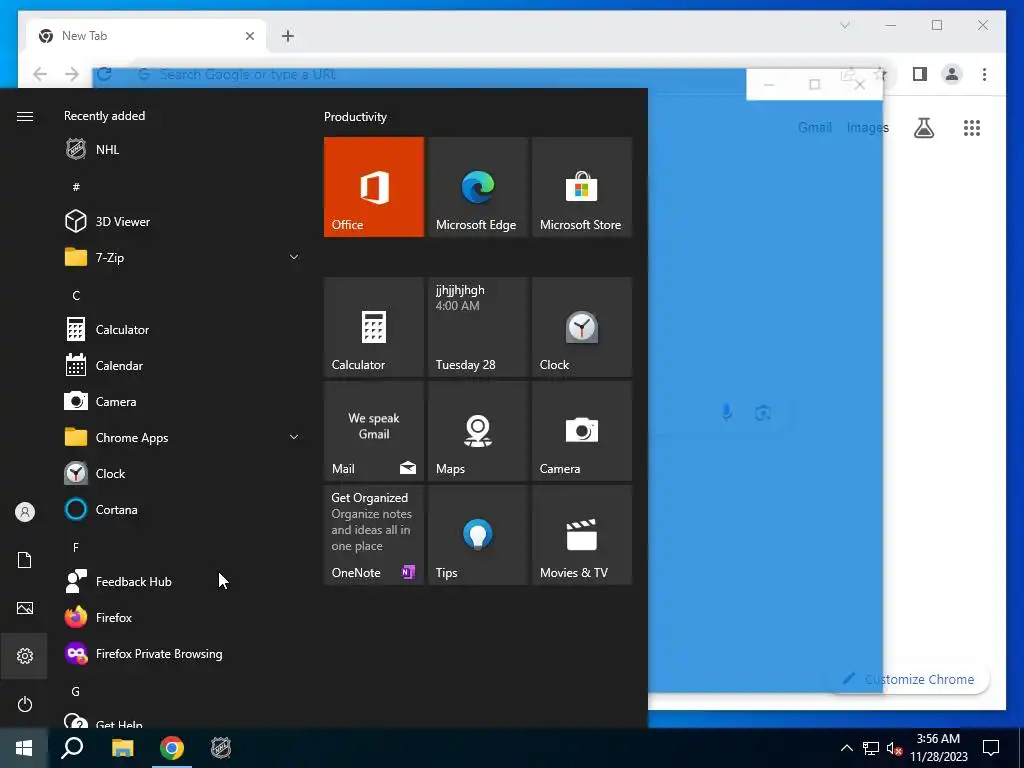Open the notification center icon

991,748
